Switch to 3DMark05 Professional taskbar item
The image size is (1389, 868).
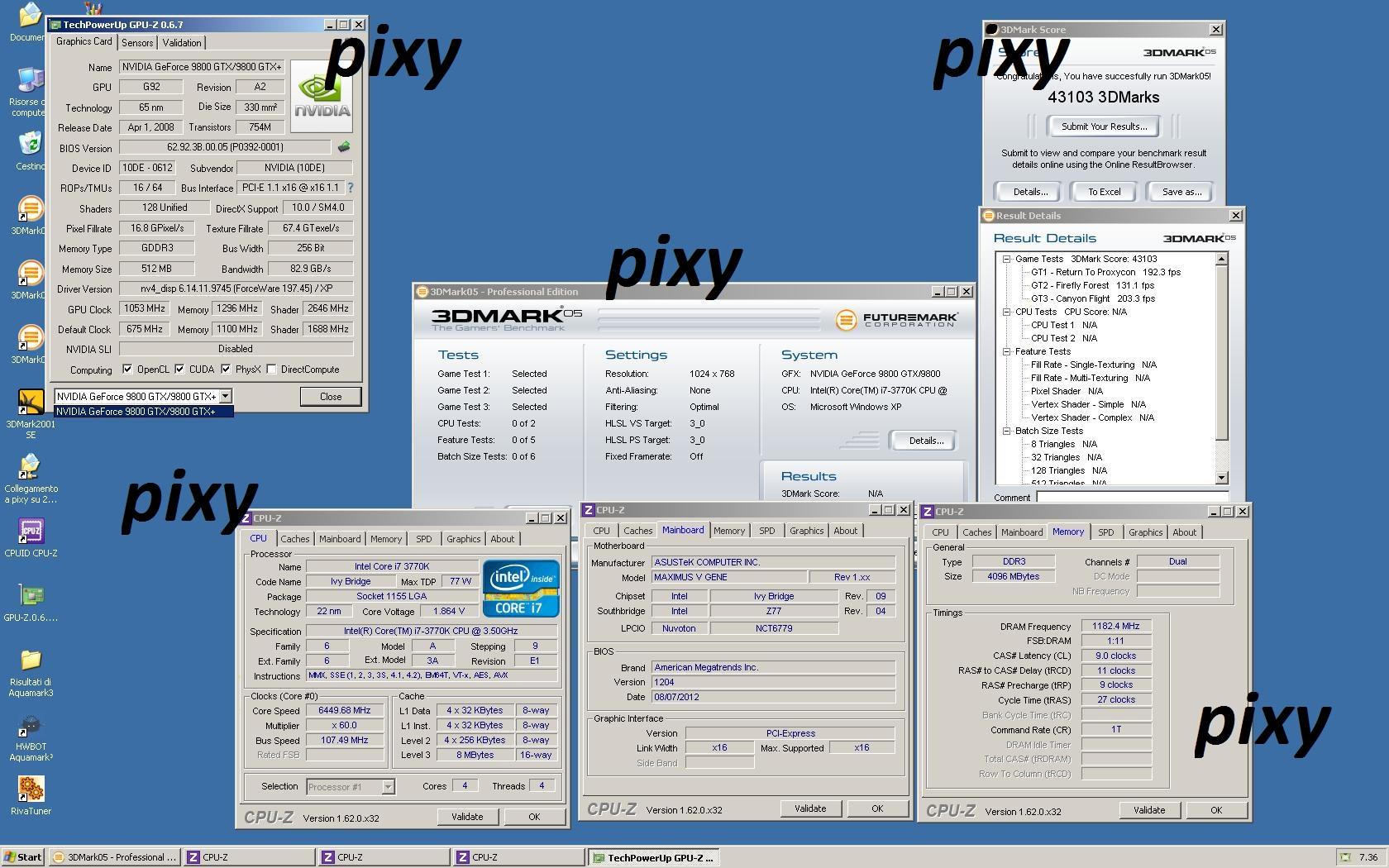114,857
